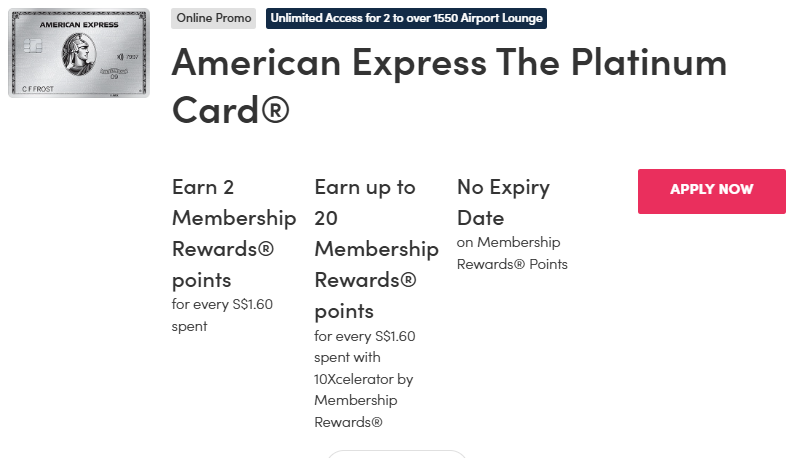Select the 'Earn up to 20' rewards heading

click(x=375, y=248)
